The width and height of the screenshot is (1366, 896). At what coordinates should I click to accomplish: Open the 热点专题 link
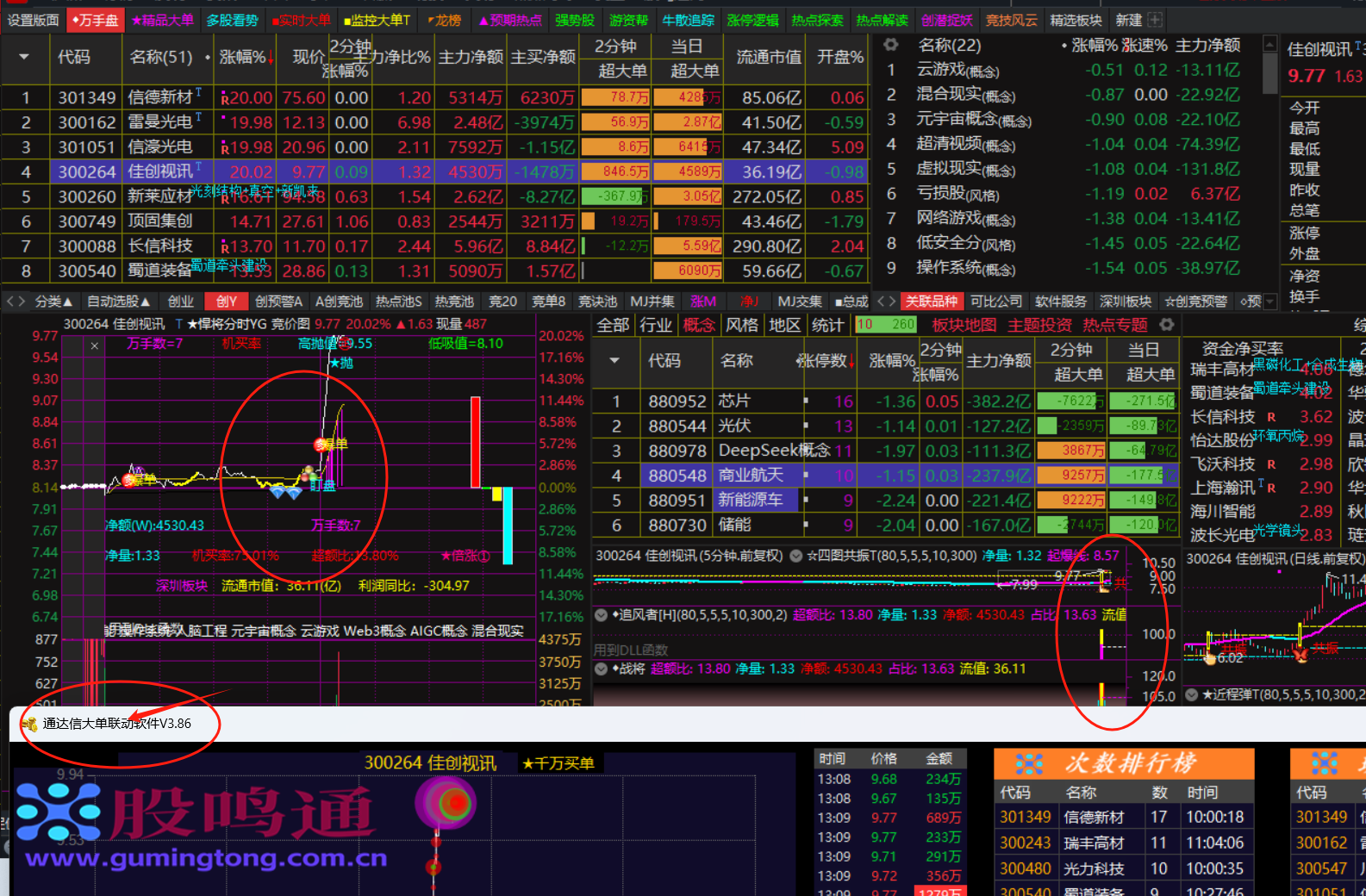pyautogui.click(x=1115, y=325)
